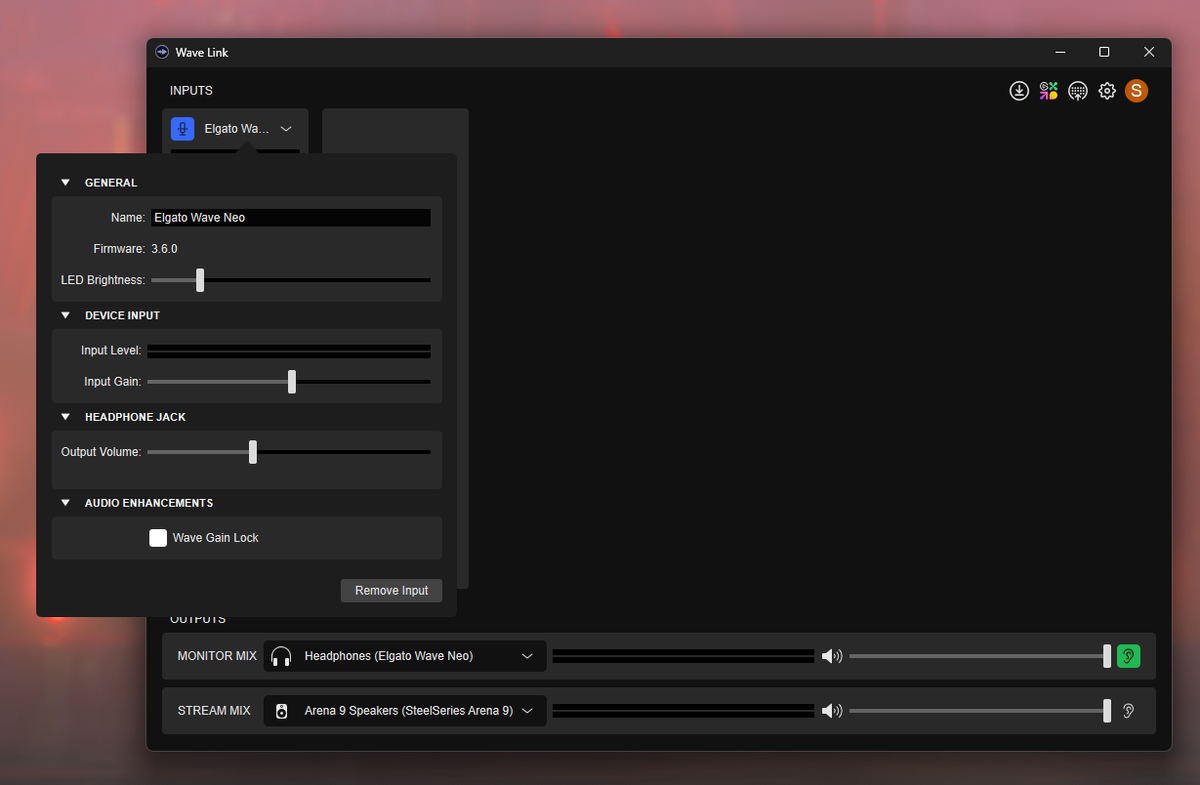Click the Input Gain slider handle
1200x785 pixels.
point(292,381)
